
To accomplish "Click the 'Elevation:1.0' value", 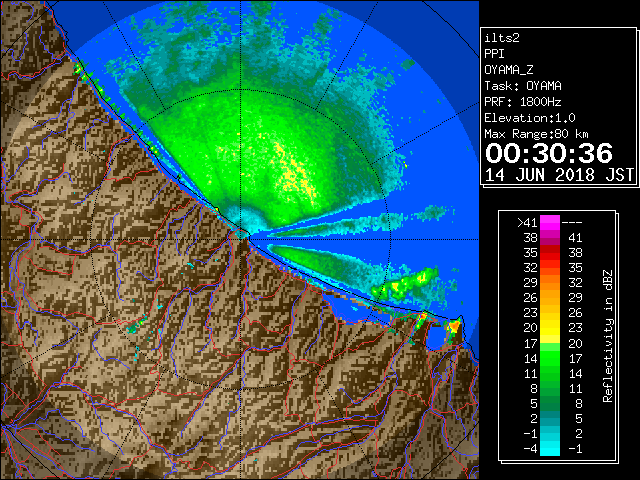I will (530, 118).
